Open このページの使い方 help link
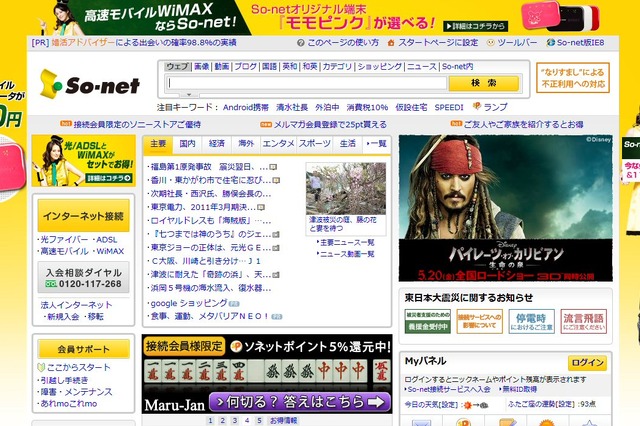 [x=343, y=42]
